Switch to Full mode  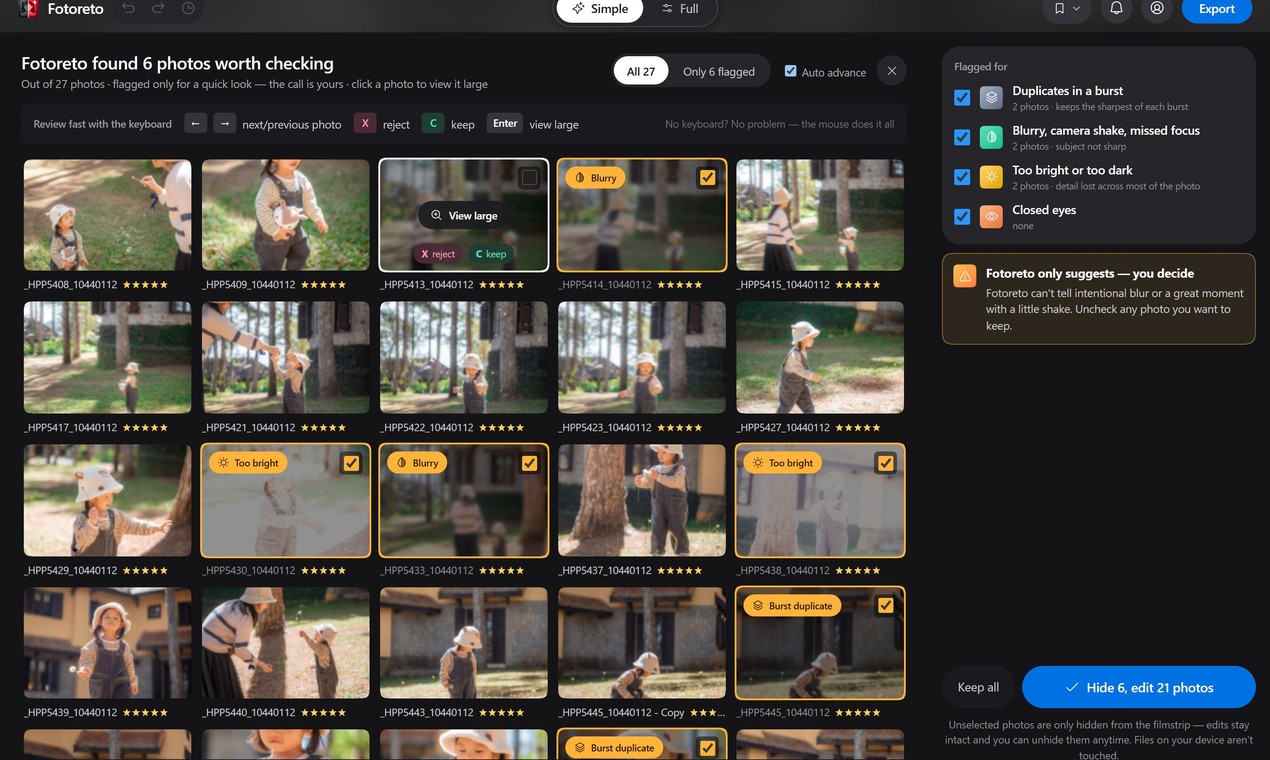click(x=680, y=9)
